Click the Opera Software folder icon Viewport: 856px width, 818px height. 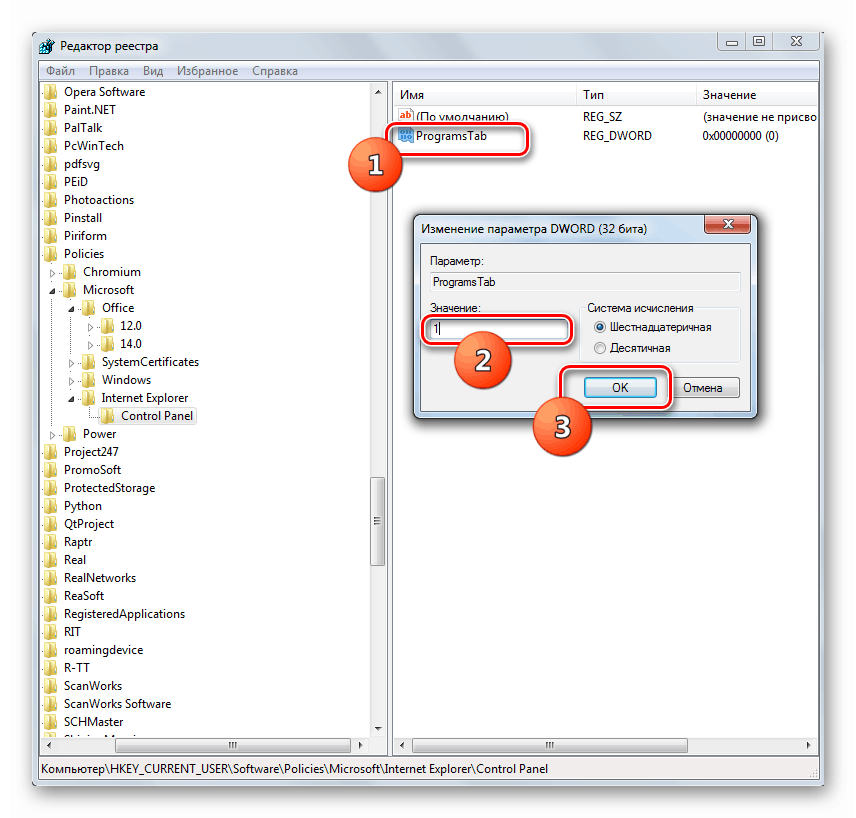[x=50, y=92]
